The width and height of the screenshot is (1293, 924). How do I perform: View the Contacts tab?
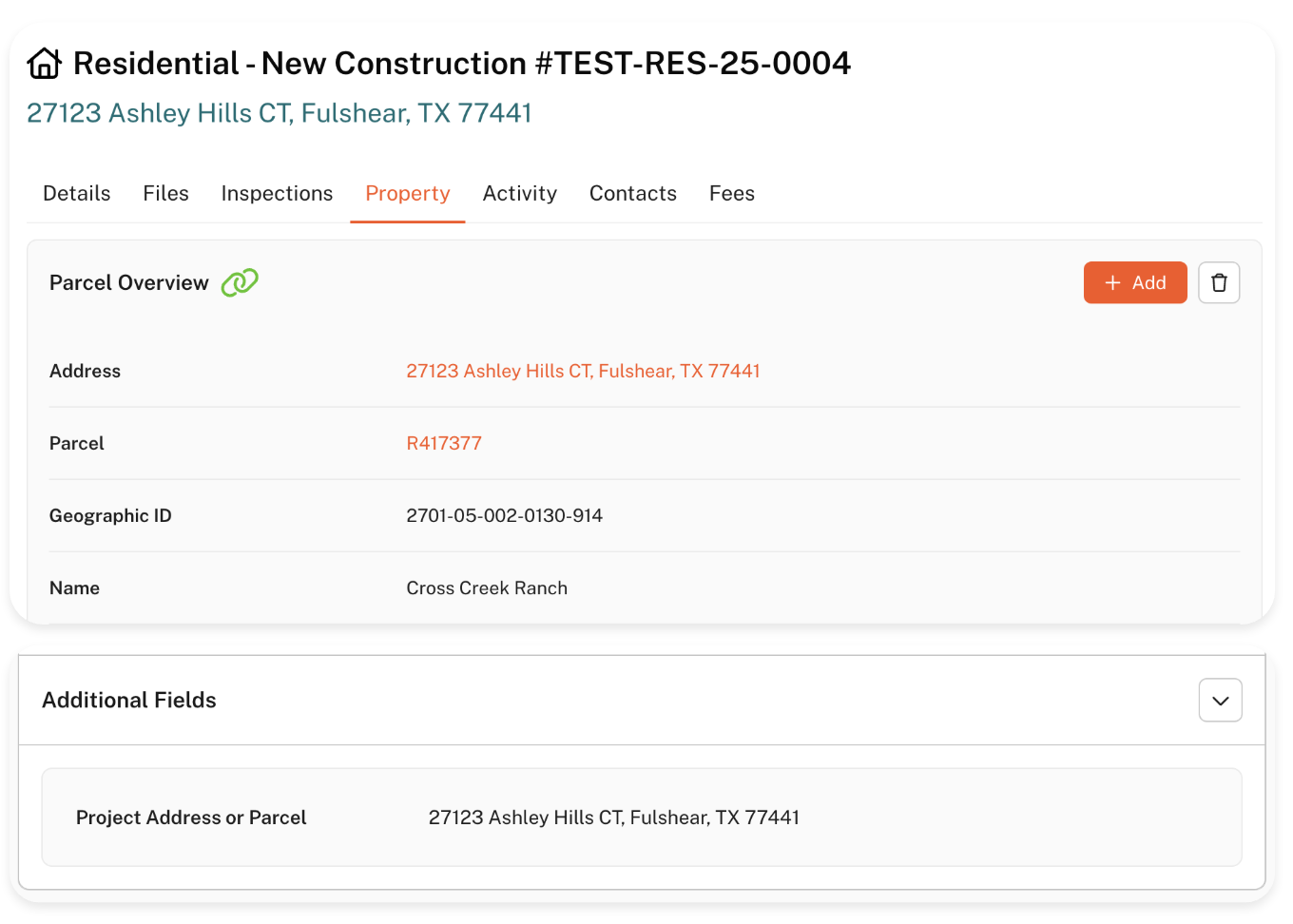[x=633, y=193]
